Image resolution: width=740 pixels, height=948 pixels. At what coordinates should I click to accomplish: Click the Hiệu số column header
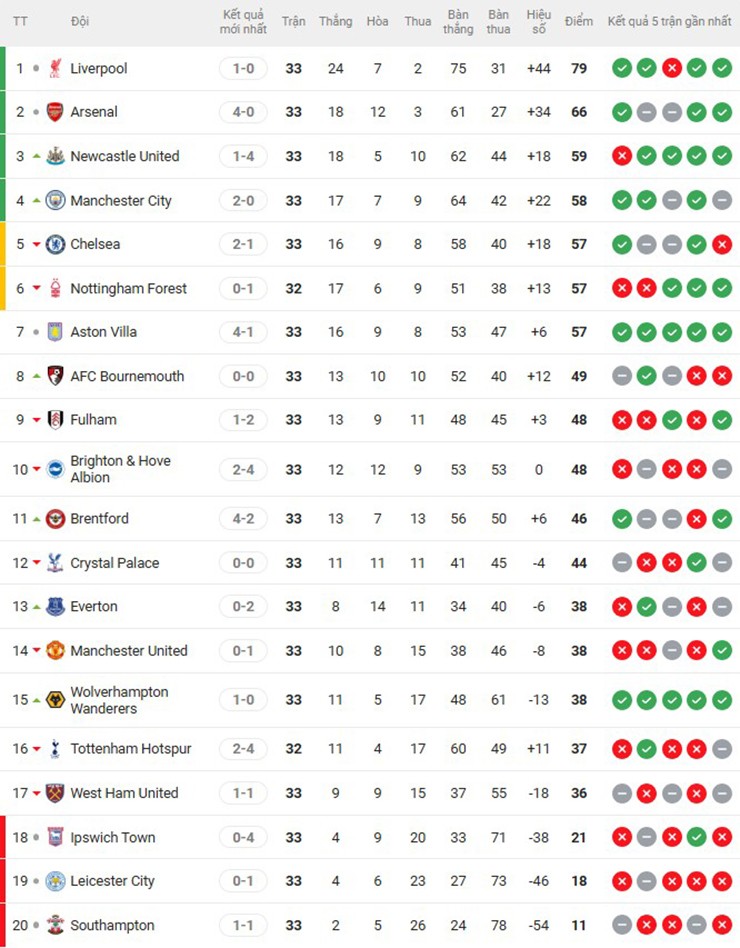539,21
